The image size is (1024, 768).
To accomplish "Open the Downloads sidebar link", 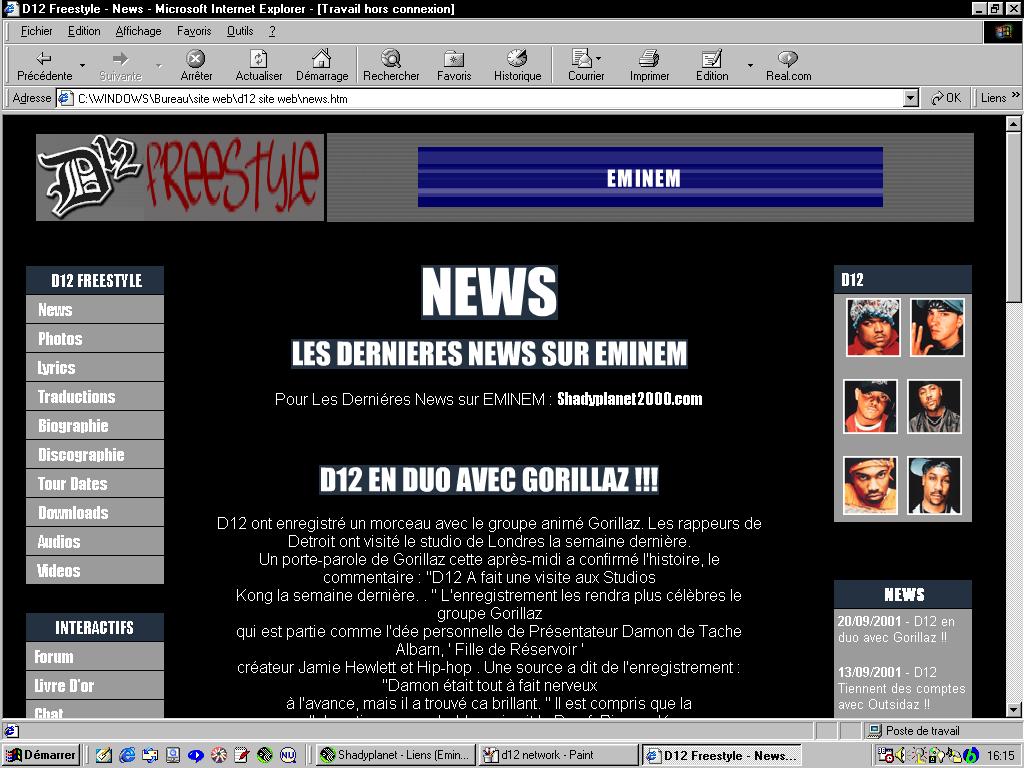I will coord(95,513).
